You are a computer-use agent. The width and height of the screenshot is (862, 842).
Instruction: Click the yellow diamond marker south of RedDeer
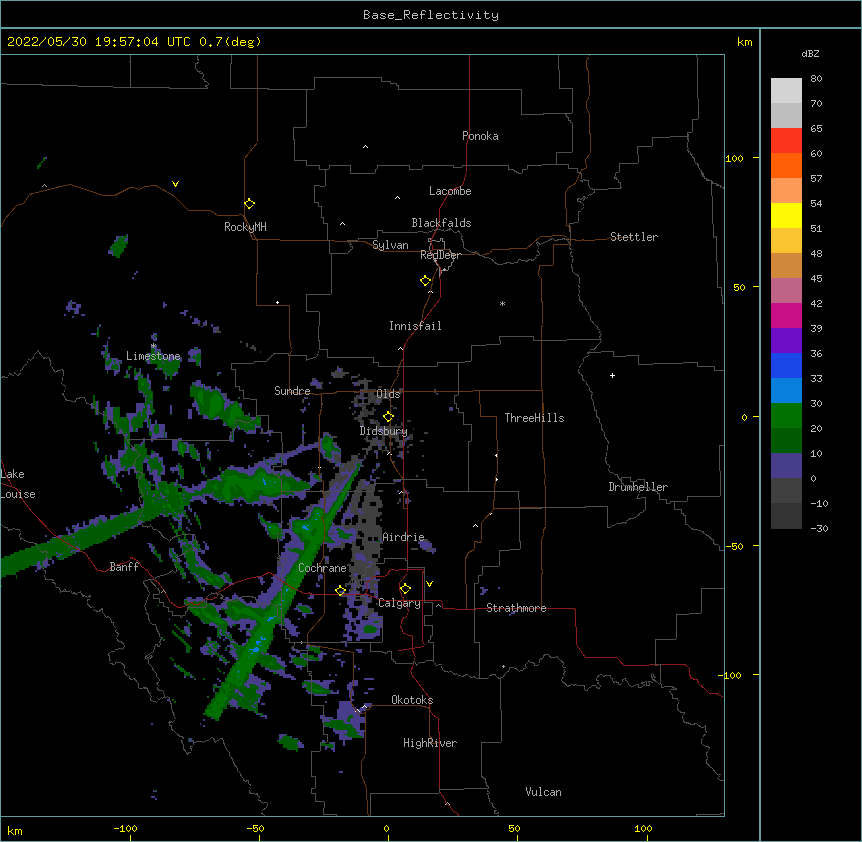[425, 281]
